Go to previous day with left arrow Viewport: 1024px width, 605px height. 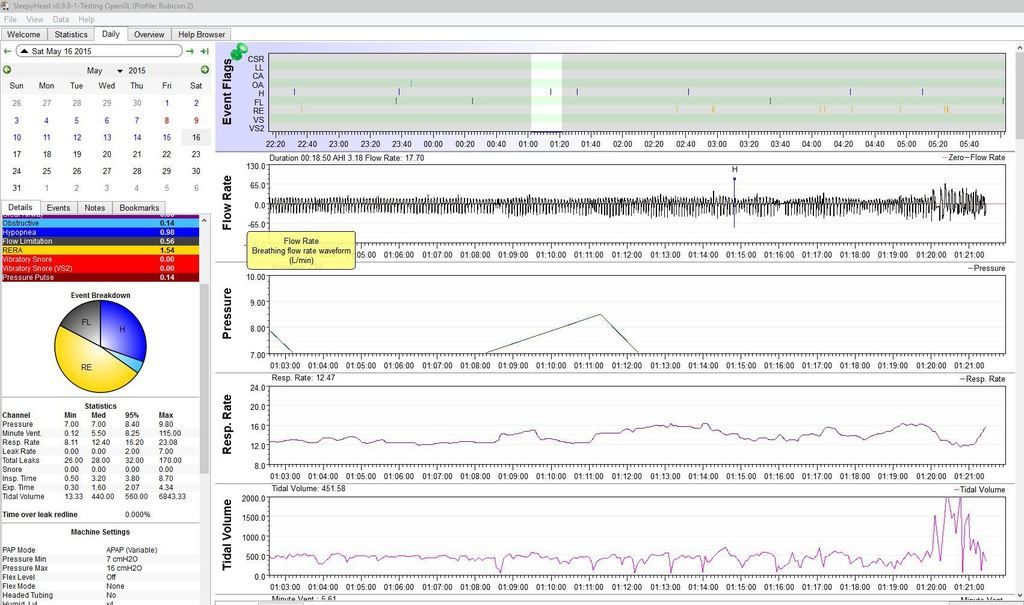[7, 51]
